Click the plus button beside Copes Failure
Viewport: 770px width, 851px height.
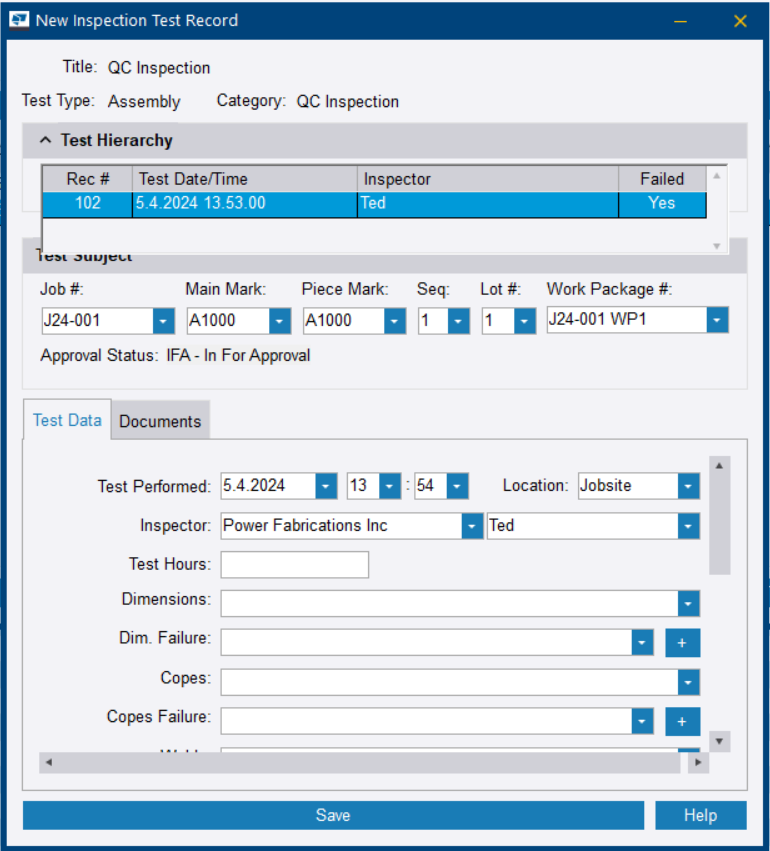click(x=683, y=721)
